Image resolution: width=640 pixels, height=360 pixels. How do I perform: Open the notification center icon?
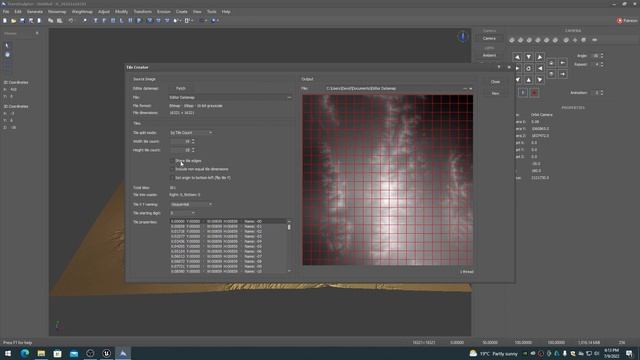[629, 353]
